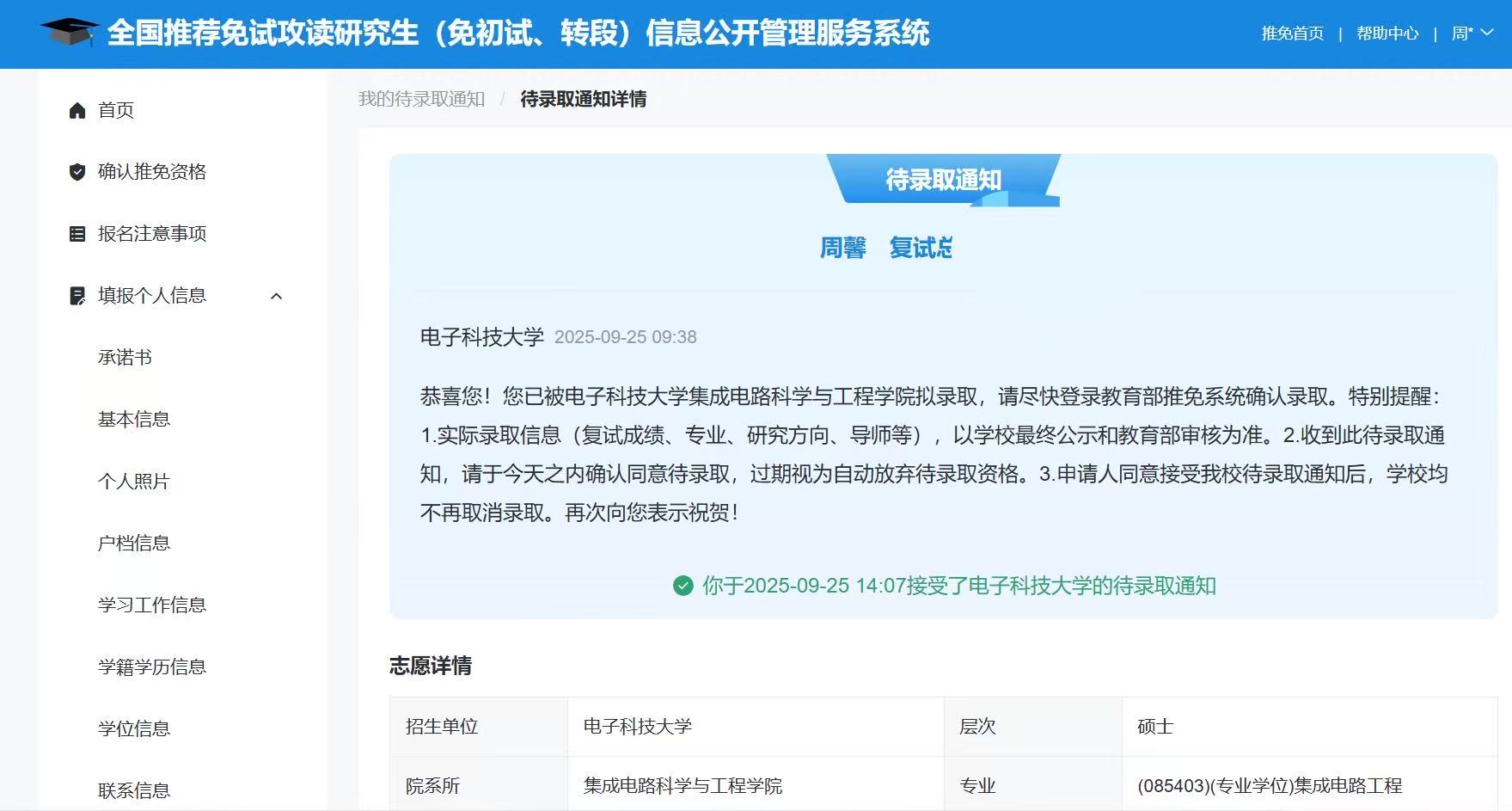Open 推免首页 in the top bar

point(1292,33)
